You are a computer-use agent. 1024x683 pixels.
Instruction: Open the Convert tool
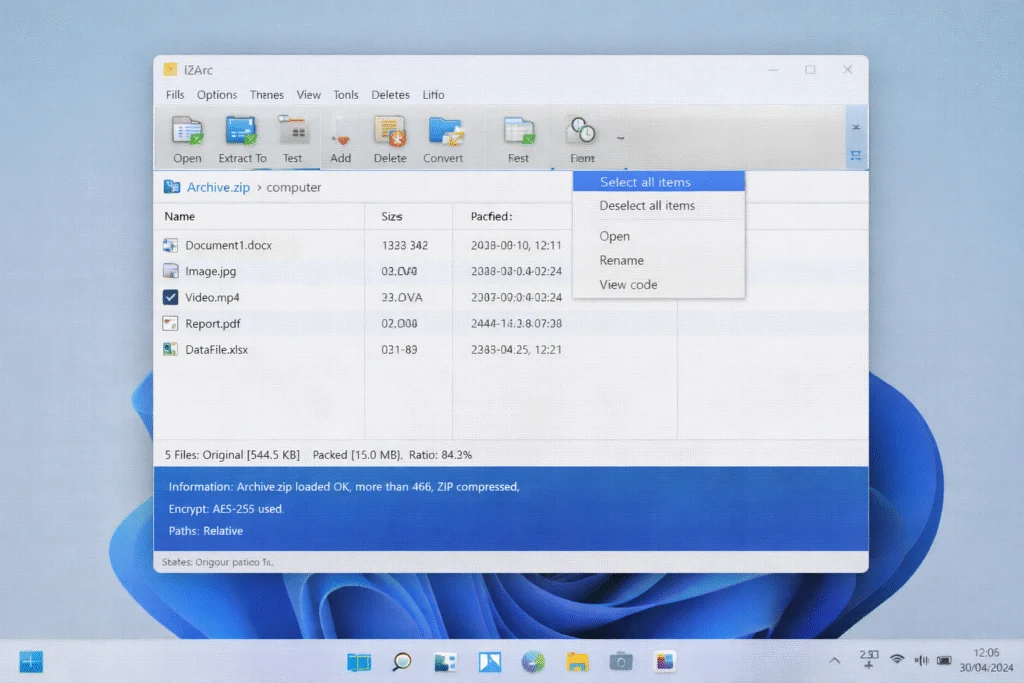pos(445,137)
